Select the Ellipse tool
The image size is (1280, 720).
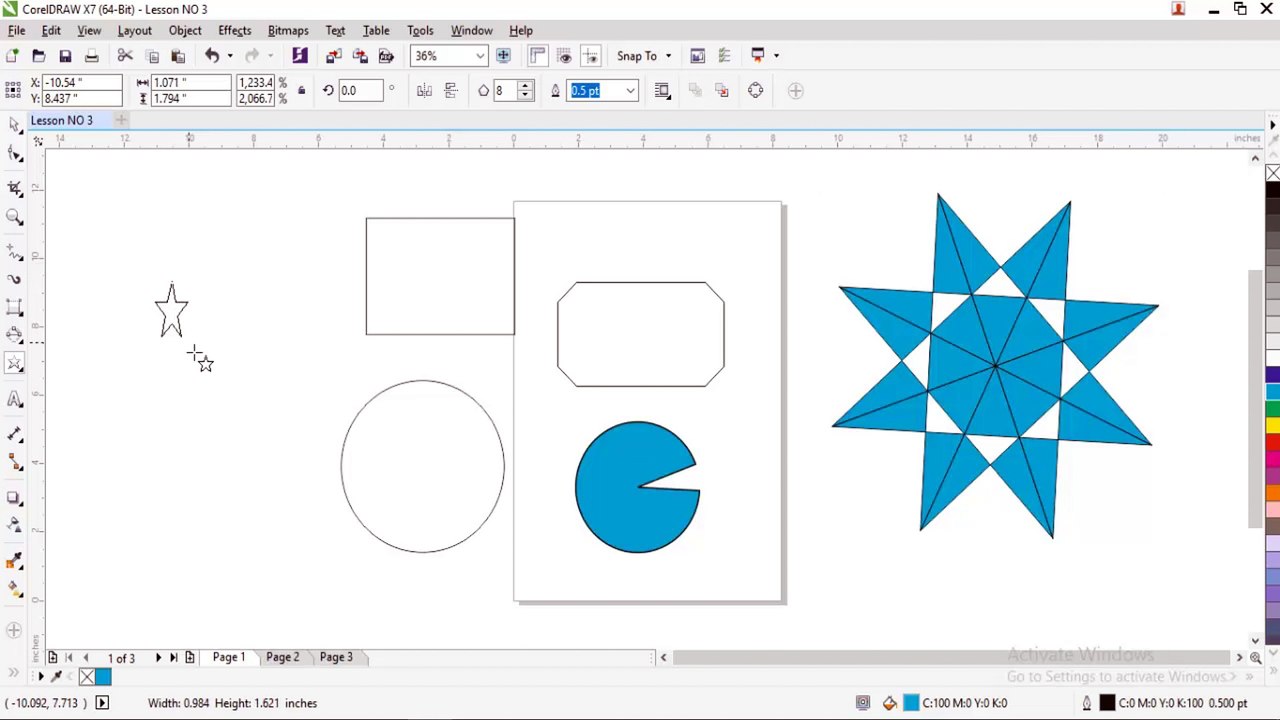pos(14,335)
